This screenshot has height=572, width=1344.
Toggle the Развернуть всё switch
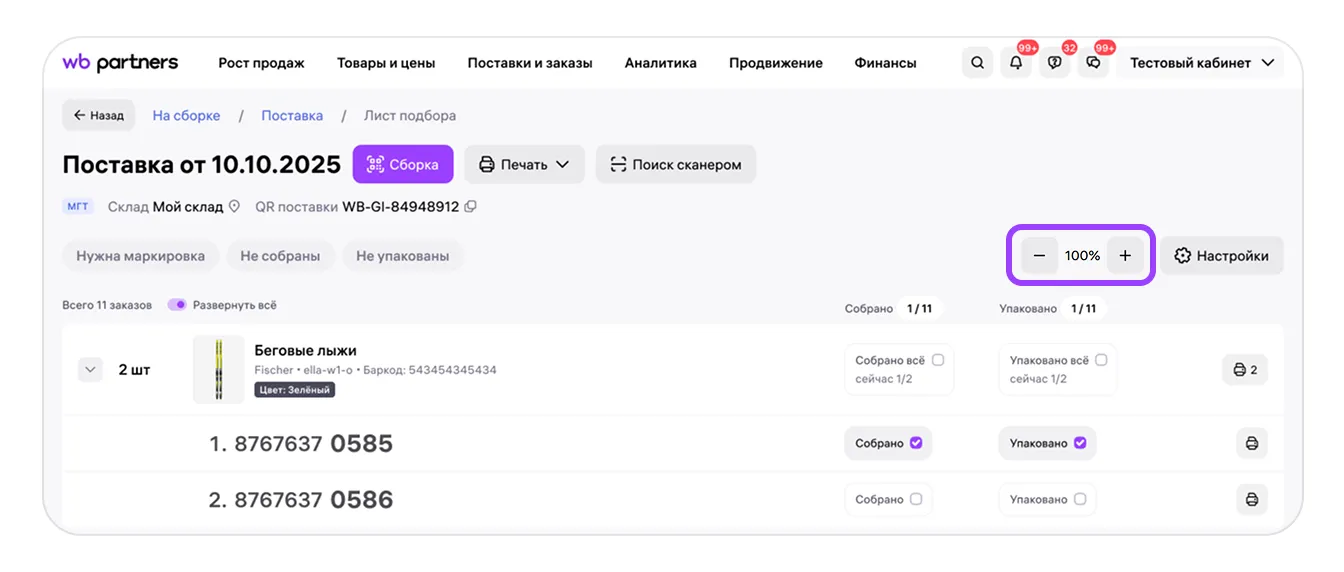click(177, 305)
